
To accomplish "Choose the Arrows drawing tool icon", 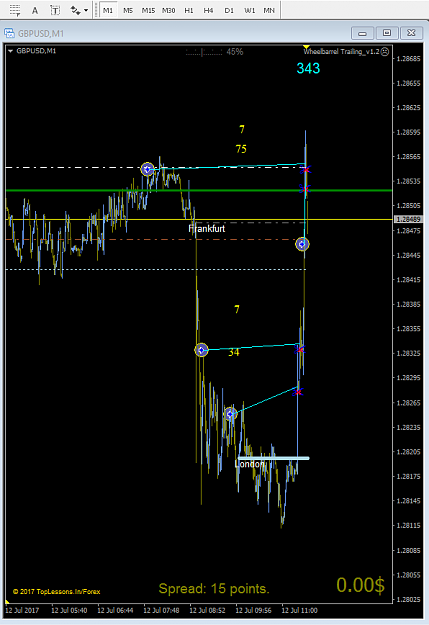I will pos(75,10).
